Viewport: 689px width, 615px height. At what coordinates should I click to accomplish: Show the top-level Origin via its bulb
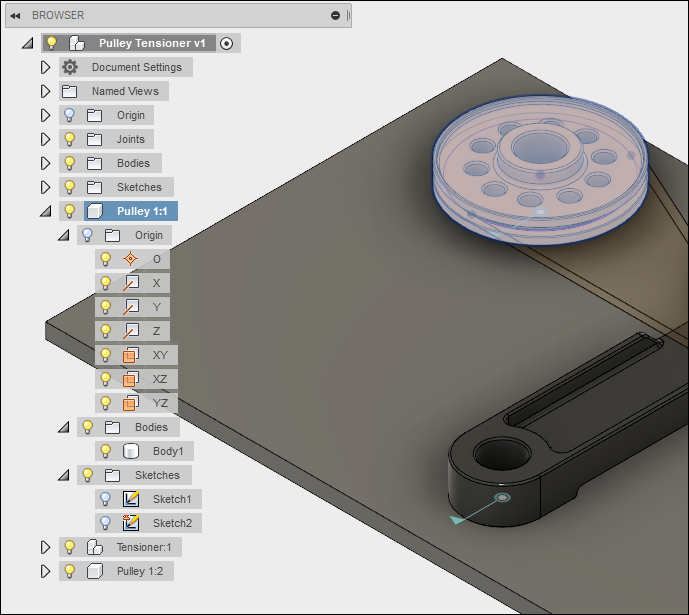point(69,115)
